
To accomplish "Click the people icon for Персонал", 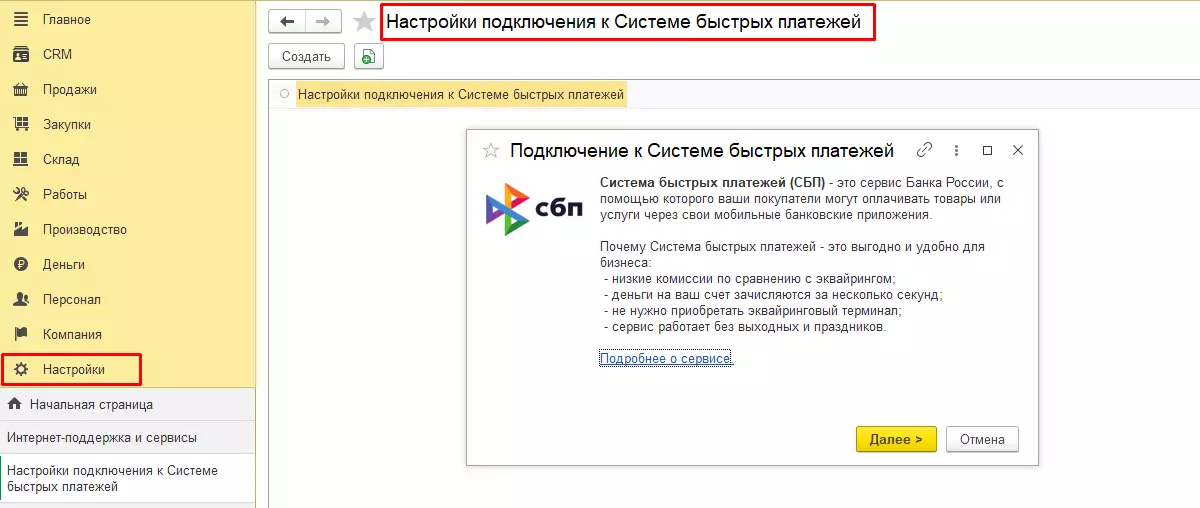I will pyautogui.click(x=20, y=299).
